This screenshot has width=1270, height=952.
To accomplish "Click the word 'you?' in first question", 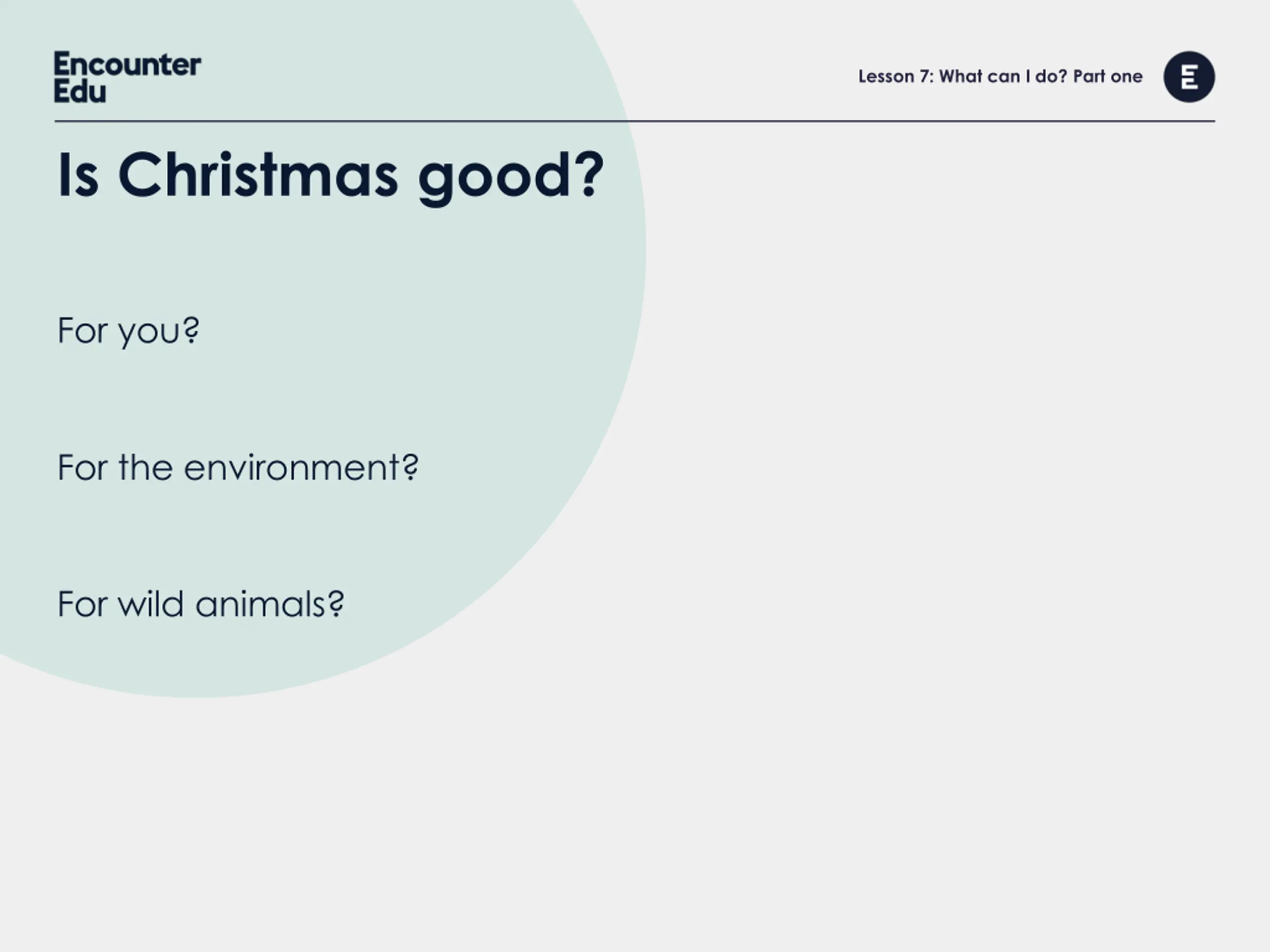I will [x=159, y=332].
